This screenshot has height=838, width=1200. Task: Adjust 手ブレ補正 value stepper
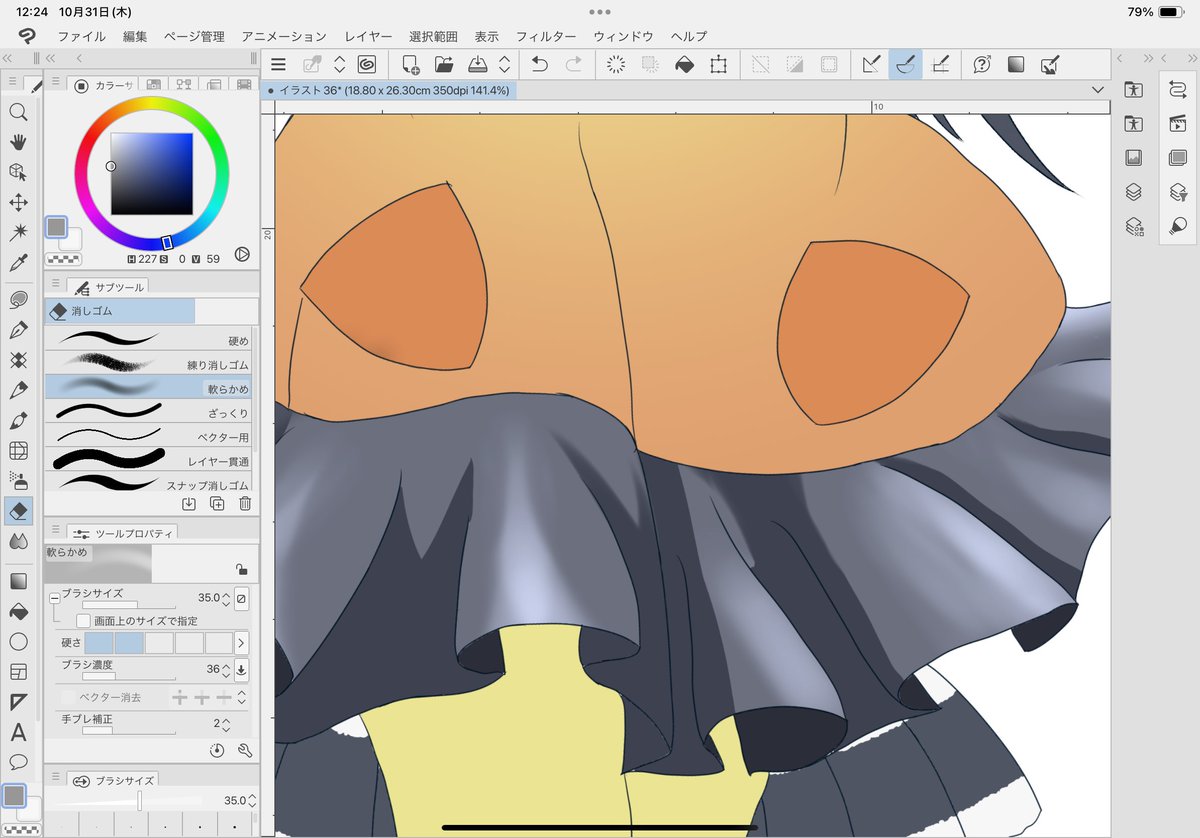[x=225, y=724]
